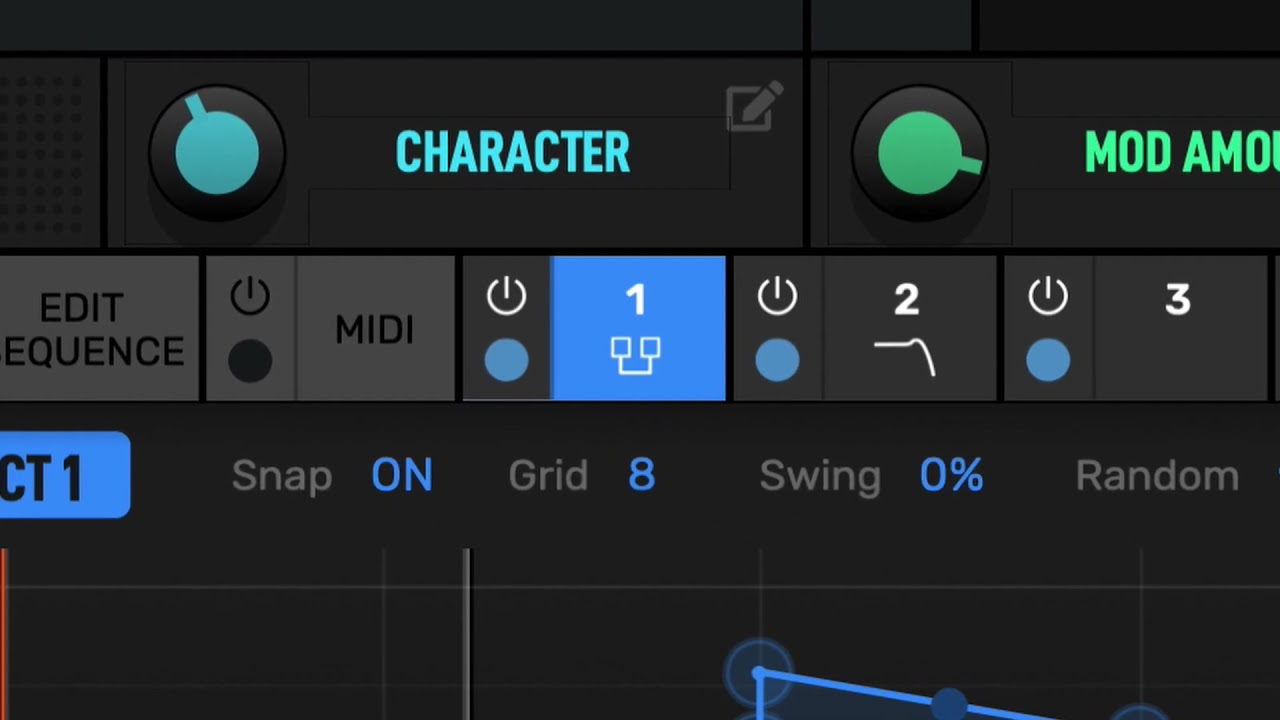This screenshot has width=1280, height=720.
Task: Toggle the power icon for slot 2
Action: (x=777, y=297)
